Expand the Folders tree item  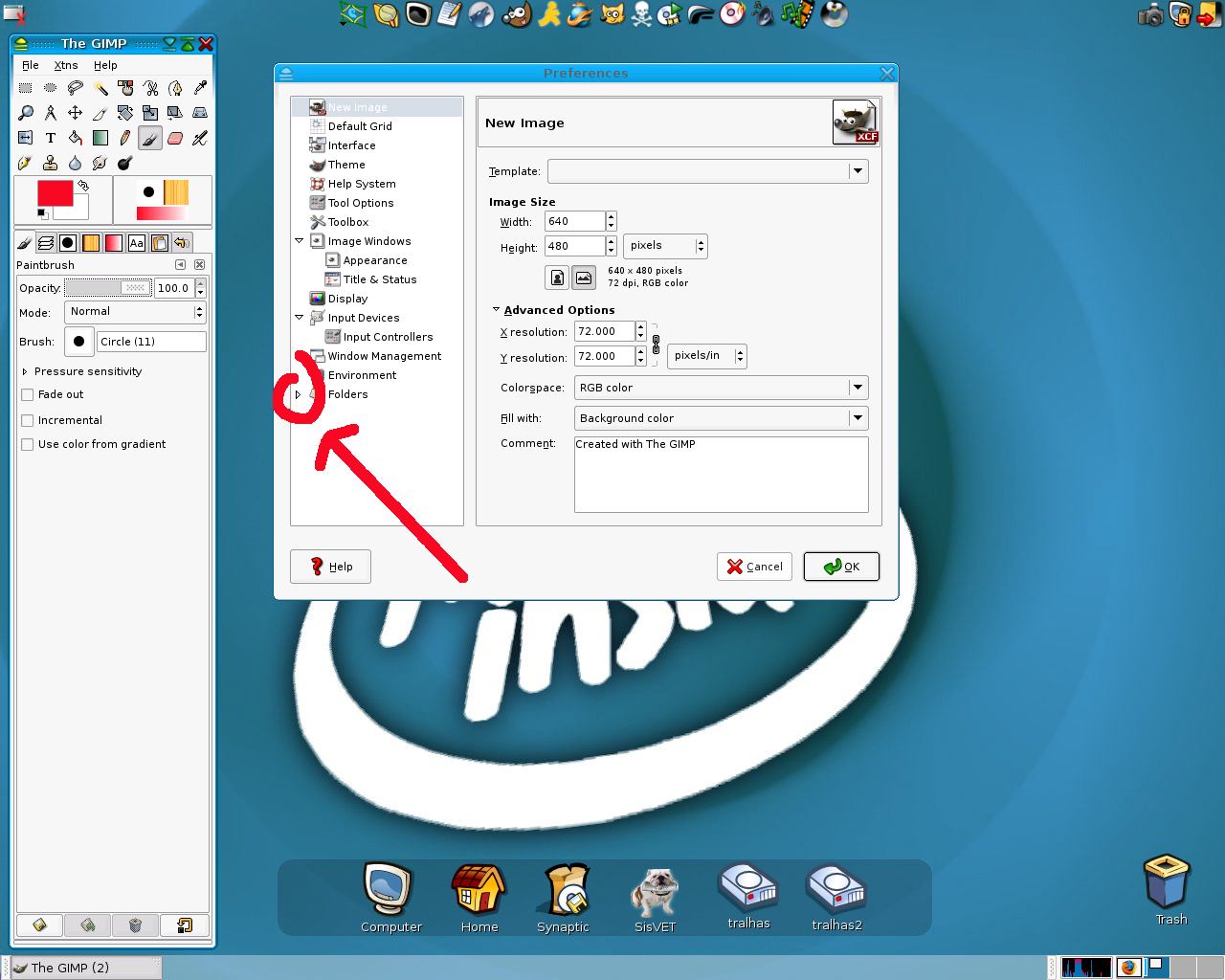298,394
